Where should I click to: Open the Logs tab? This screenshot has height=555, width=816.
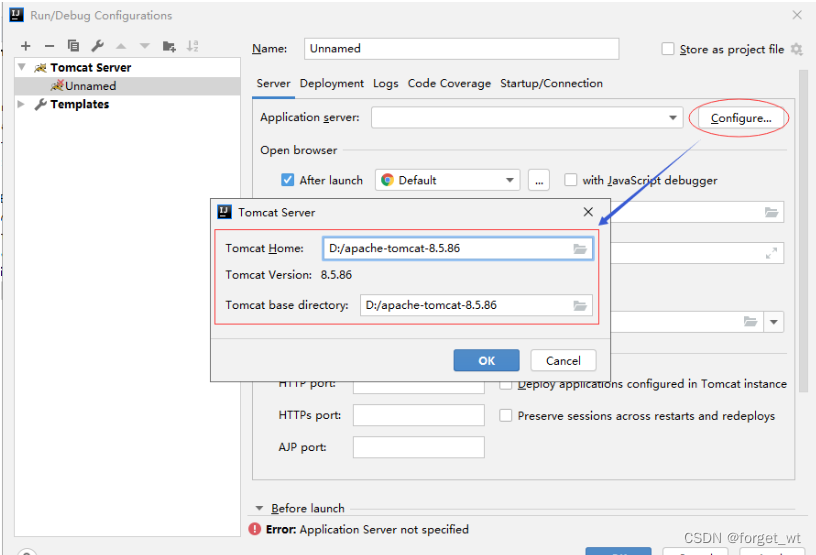click(x=386, y=83)
